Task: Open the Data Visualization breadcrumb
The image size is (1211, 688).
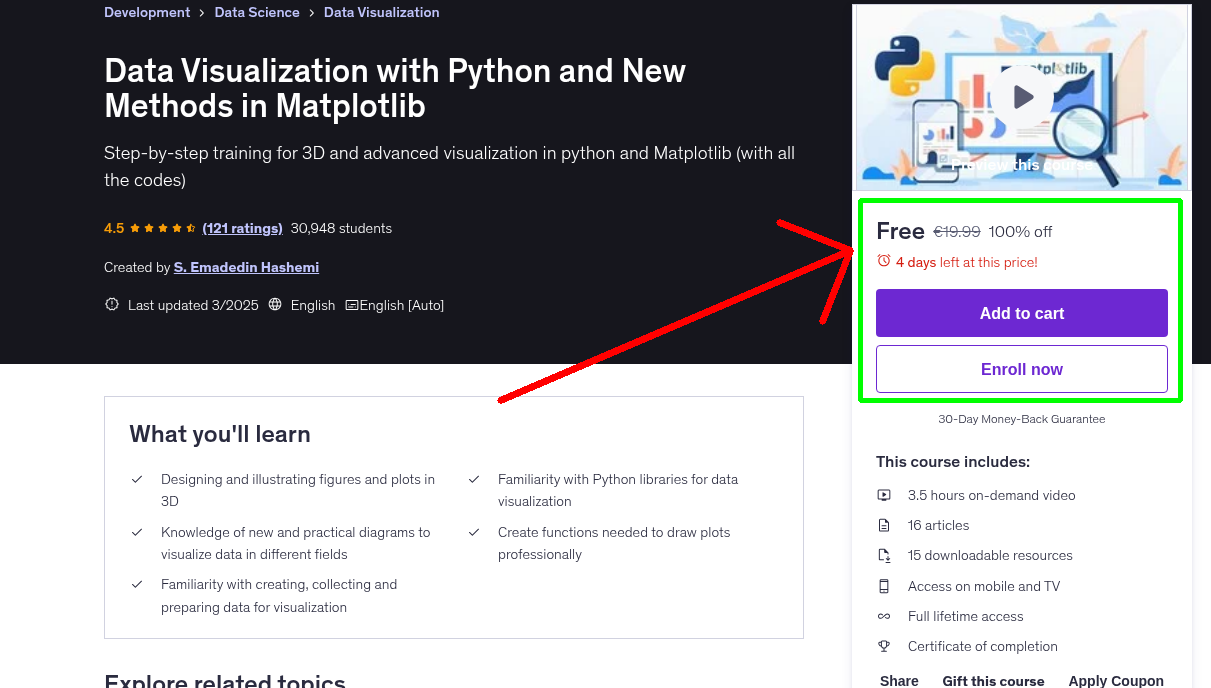Action: (381, 12)
